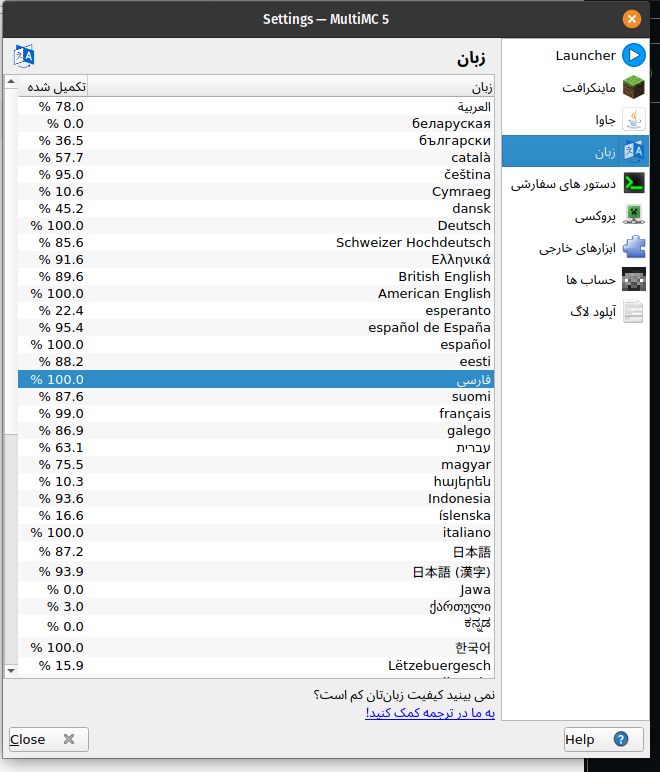Open the پروکسی settings page

[x=575, y=215]
